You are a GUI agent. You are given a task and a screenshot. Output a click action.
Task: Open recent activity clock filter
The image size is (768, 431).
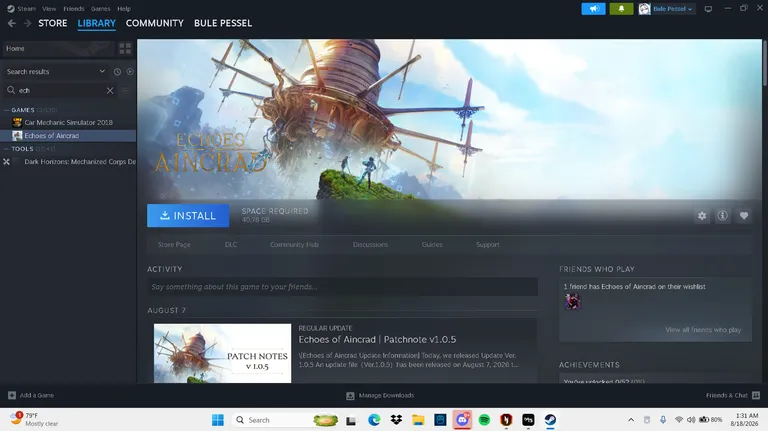117,72
